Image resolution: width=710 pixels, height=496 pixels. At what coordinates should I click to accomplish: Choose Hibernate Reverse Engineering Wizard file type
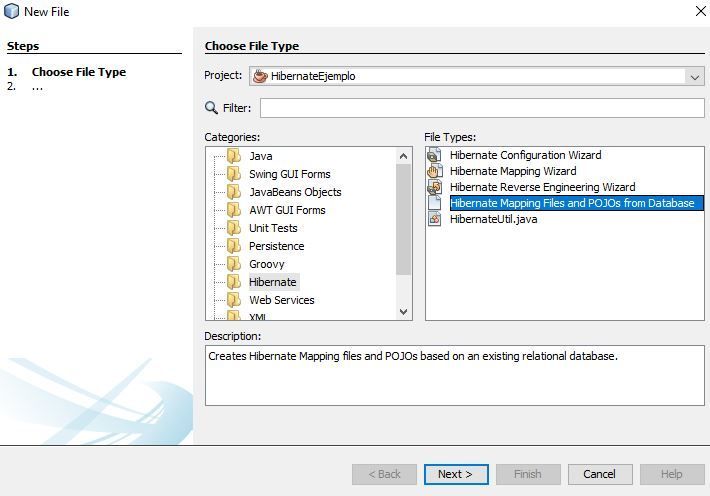pyautogui.click(x=542, y=187)
